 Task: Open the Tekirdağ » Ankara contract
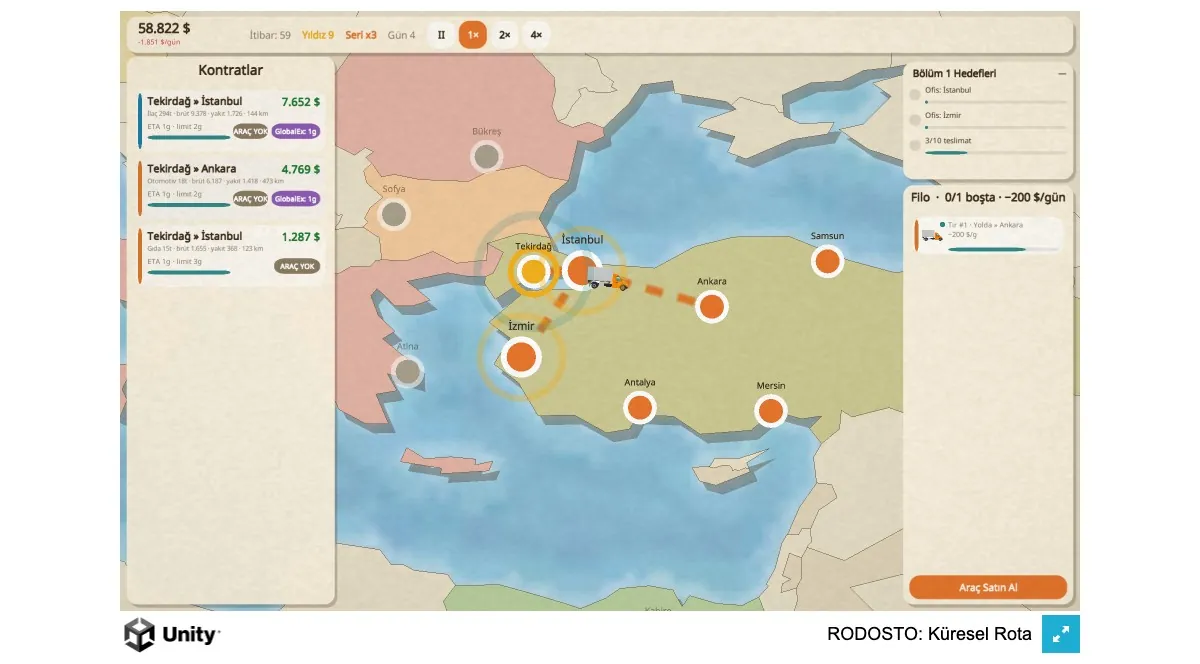tap(230, 186)
